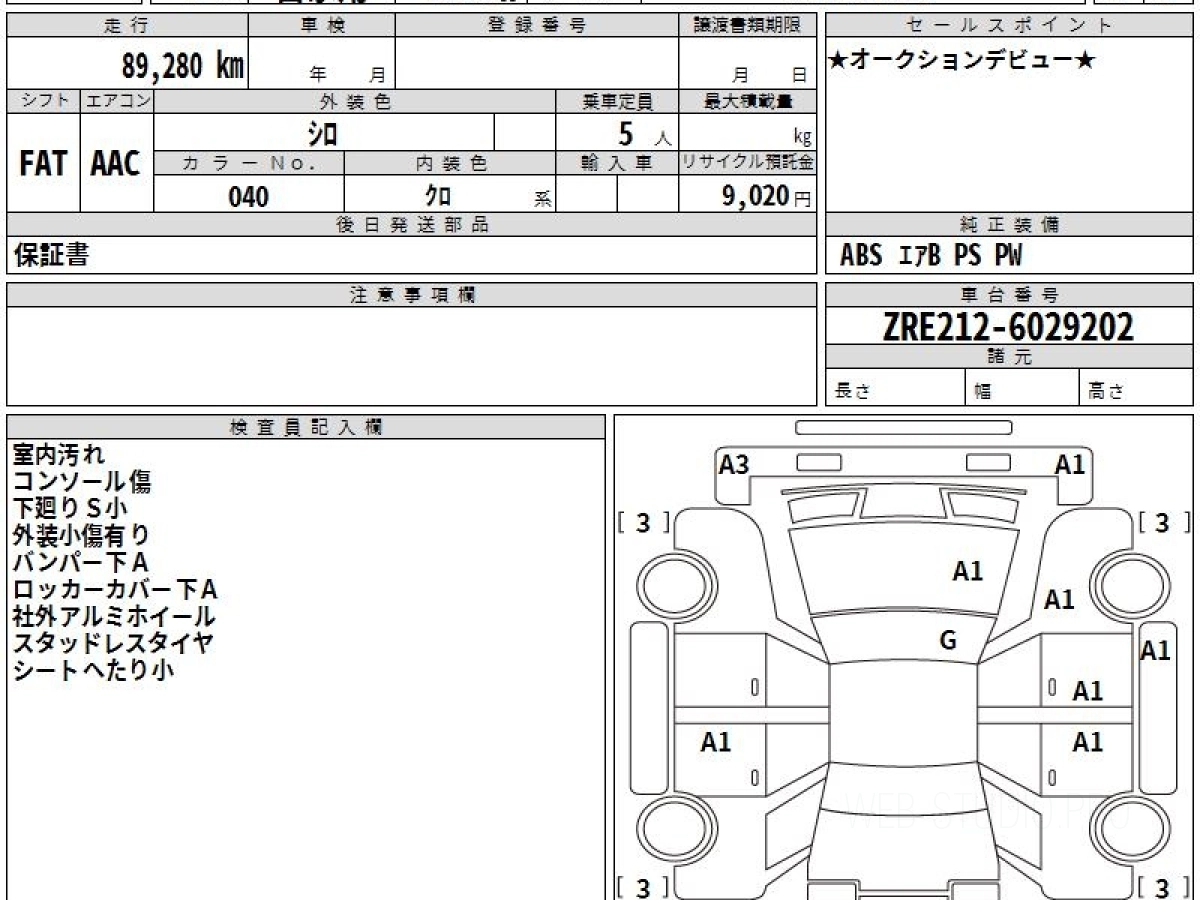
Task: Select the 外装色 header
Action: click(355, 101)
